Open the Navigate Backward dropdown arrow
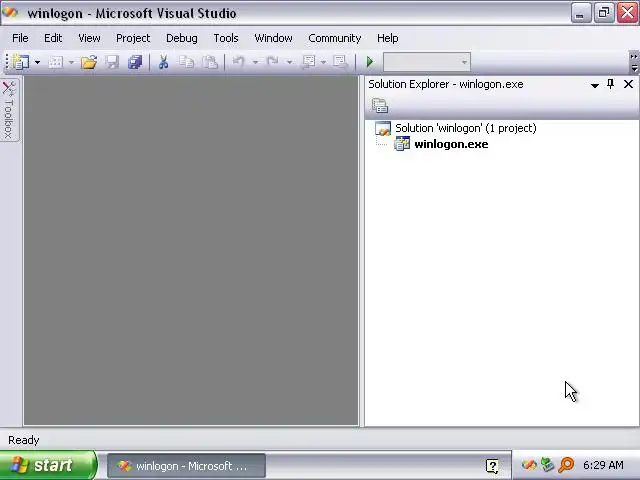Image resolution: width=640 pixels, height=480 pixels. coord(323,62)
